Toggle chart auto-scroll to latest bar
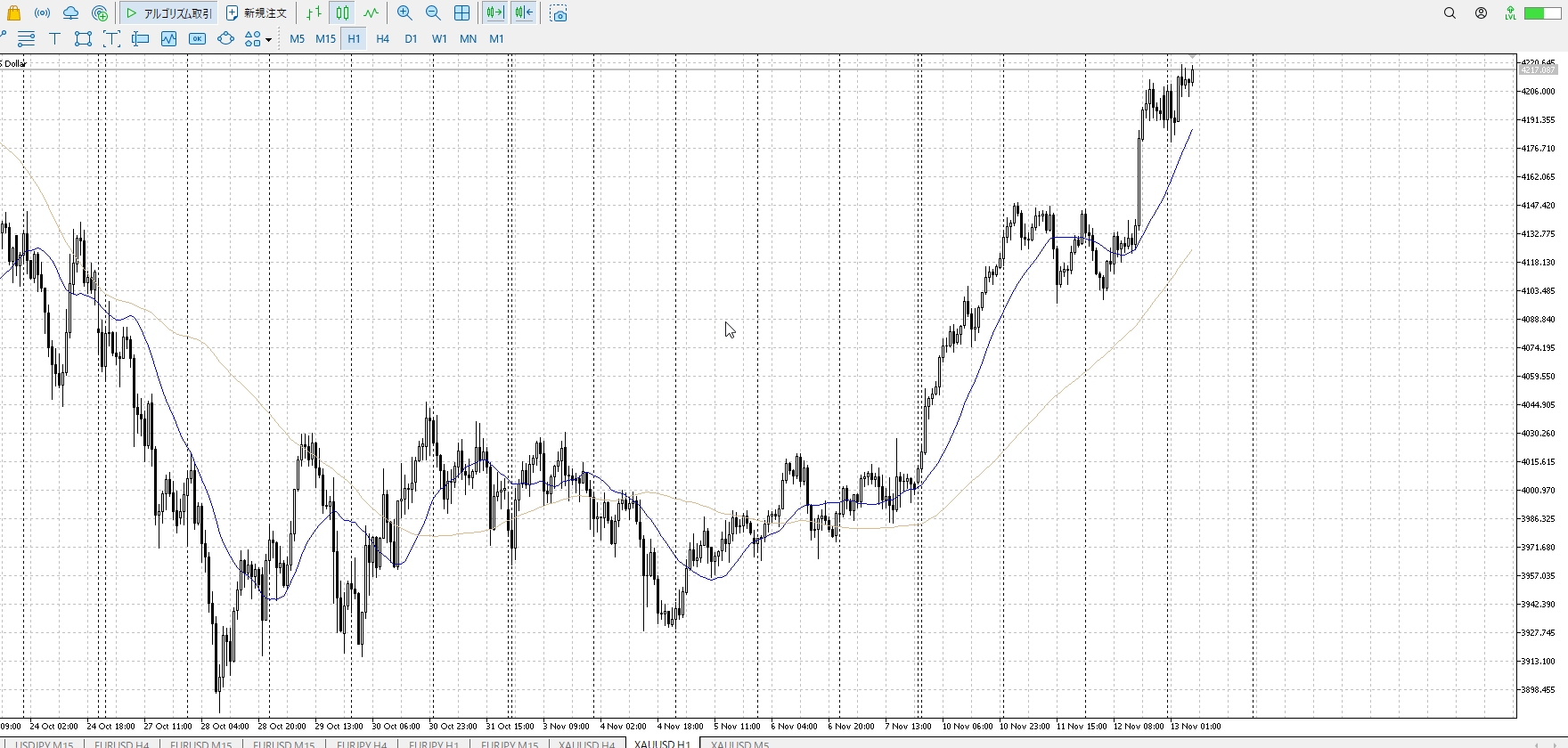This screenshot has width=1568, height=748. coord(494,13)
